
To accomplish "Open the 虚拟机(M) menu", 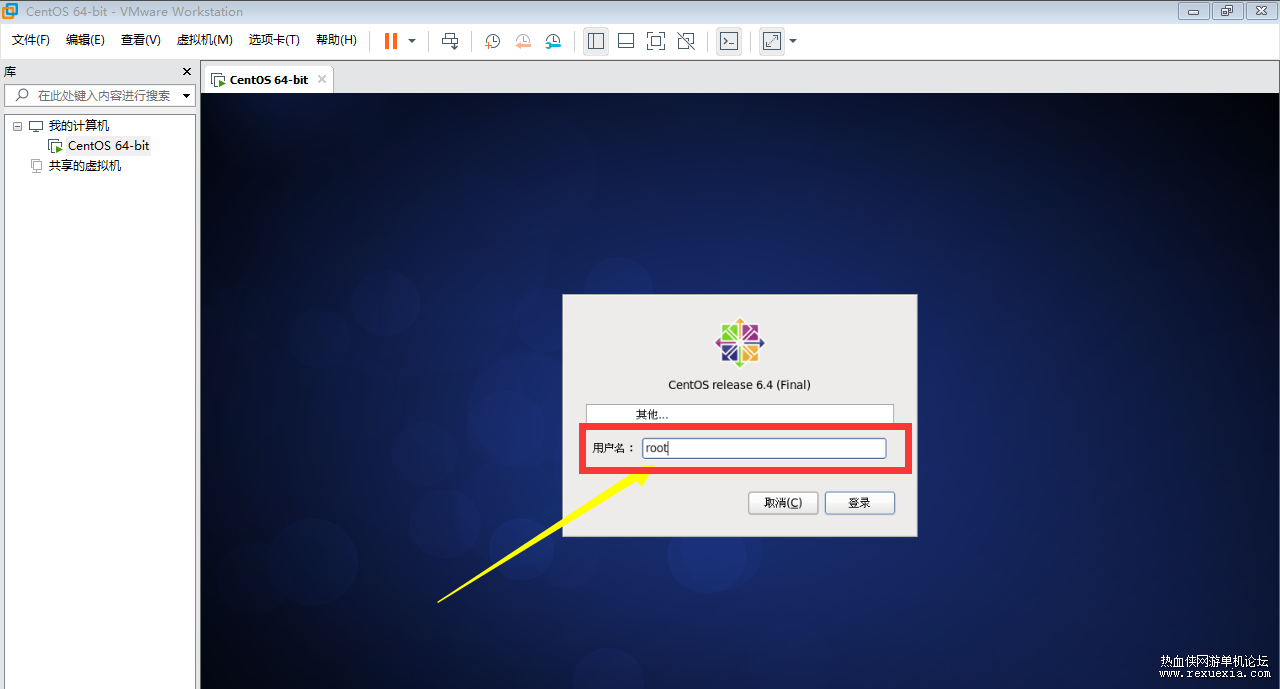I will click(204, 40).
